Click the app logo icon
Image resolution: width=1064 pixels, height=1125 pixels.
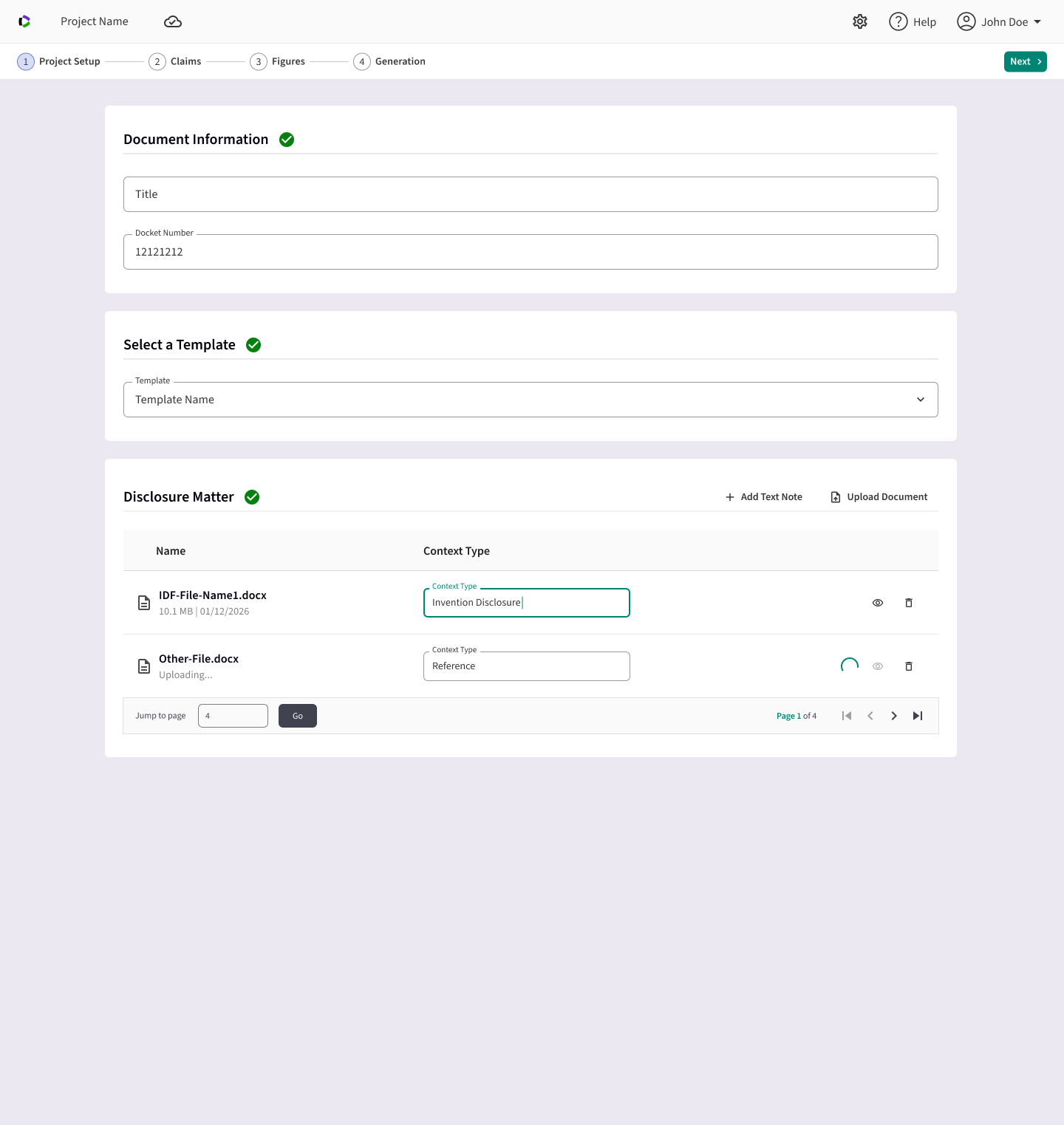[24, 21]
